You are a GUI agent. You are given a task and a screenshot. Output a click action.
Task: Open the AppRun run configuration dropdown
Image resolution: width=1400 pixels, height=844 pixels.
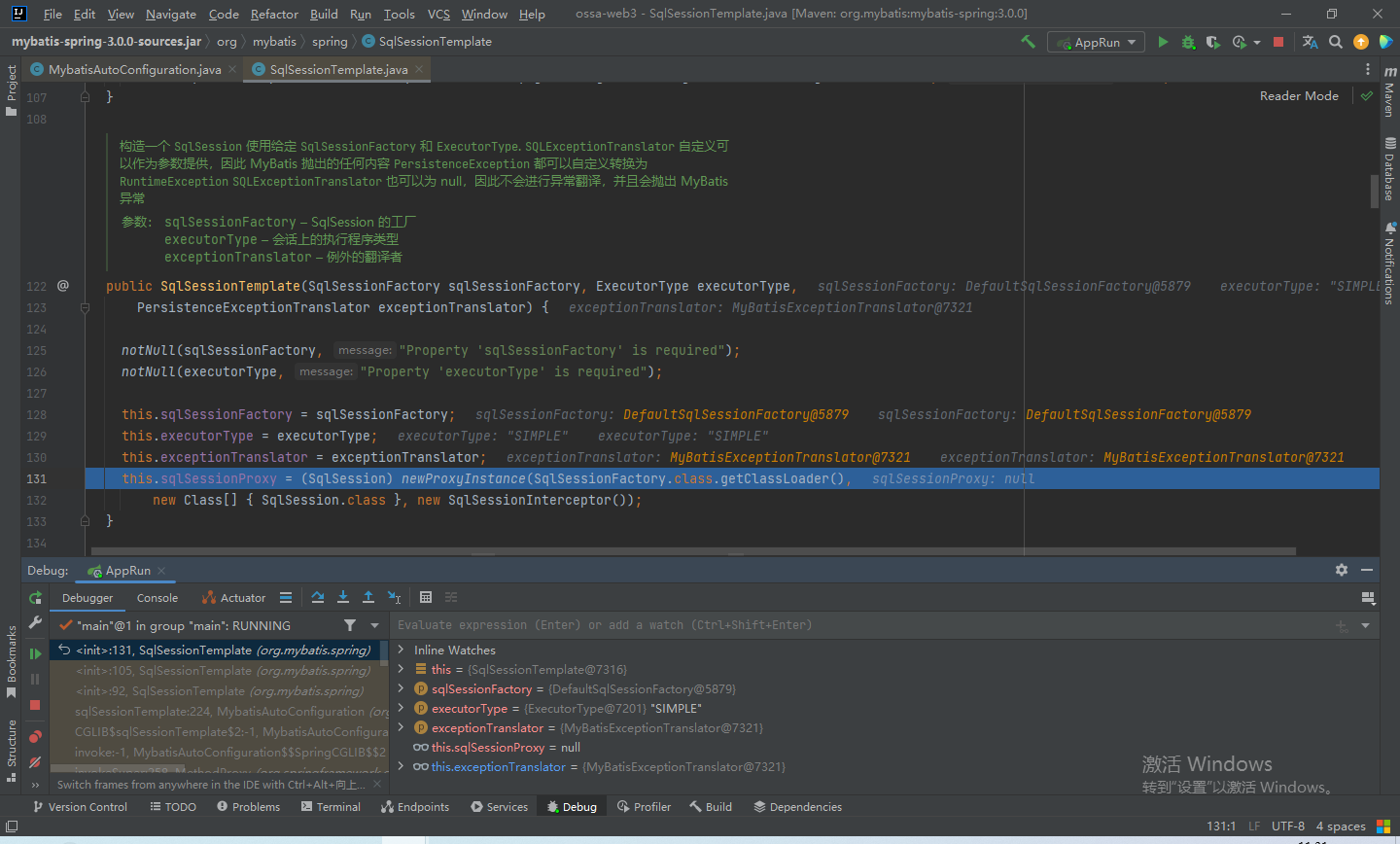click(x=1096, y=42)
